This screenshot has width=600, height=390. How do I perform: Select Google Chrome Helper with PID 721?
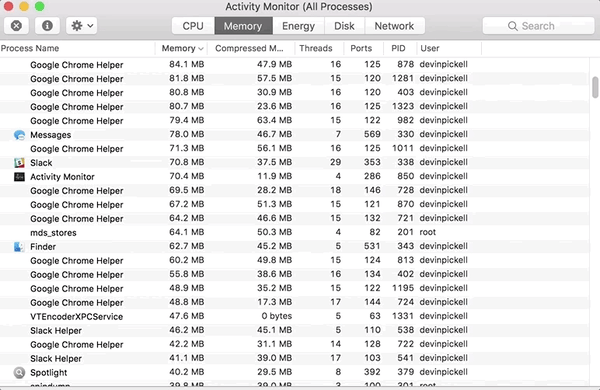(294, 218)
